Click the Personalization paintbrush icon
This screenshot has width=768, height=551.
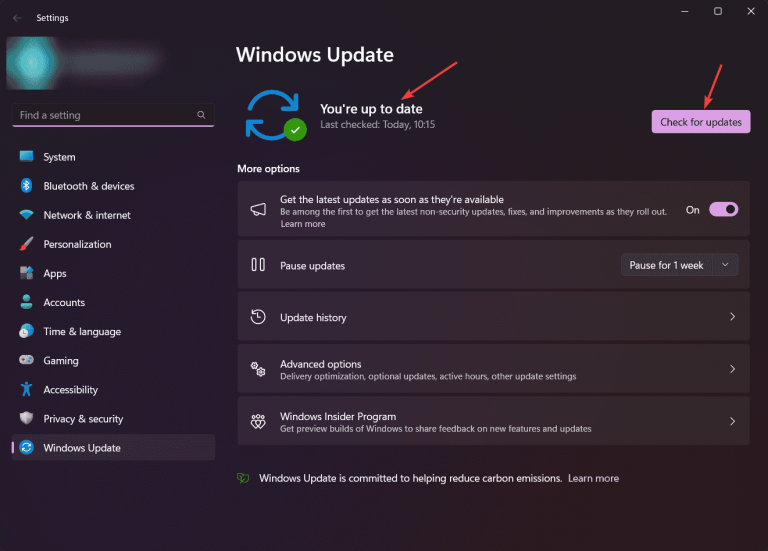26,244
